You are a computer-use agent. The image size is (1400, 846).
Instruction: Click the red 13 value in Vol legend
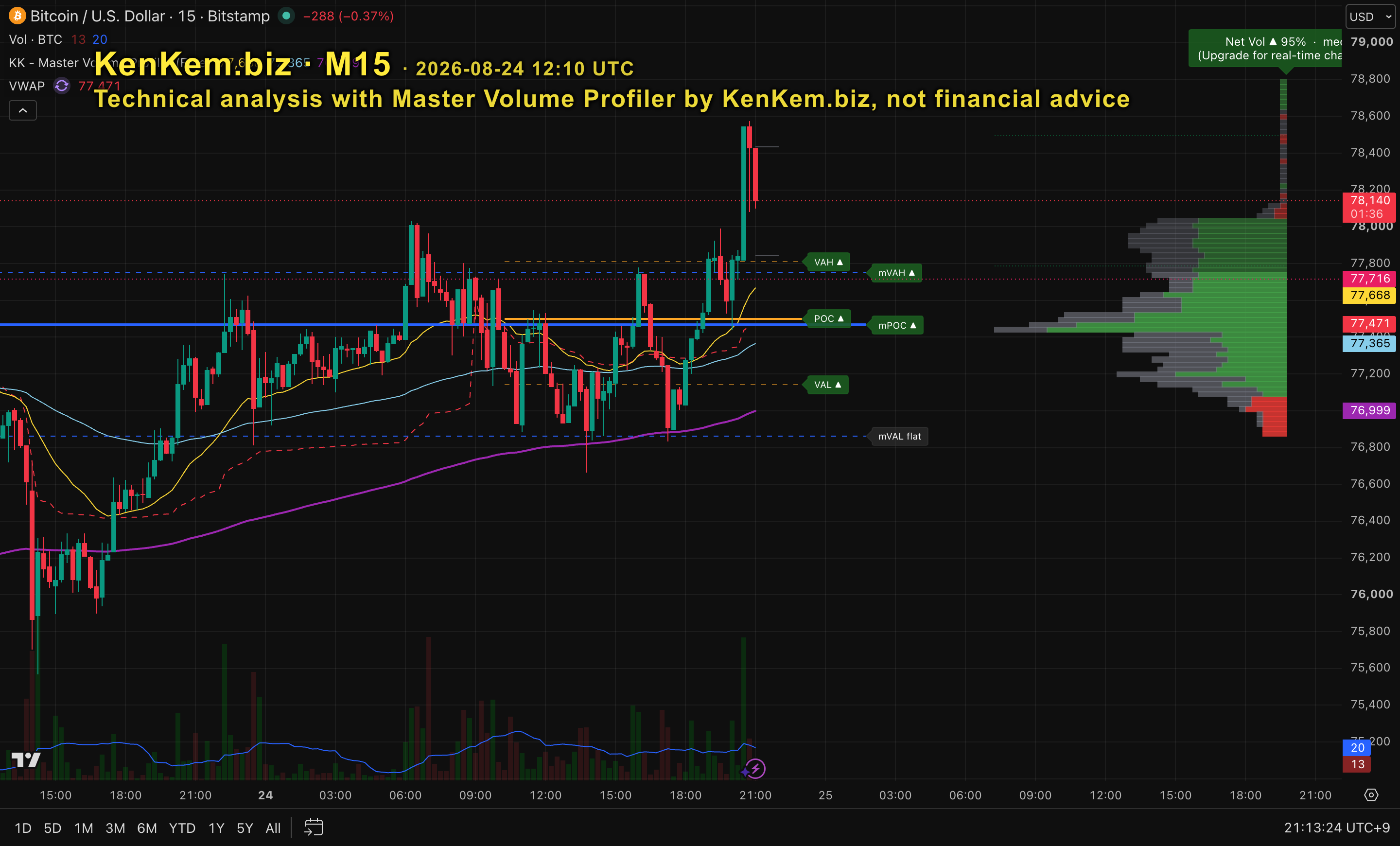point(78,39)
